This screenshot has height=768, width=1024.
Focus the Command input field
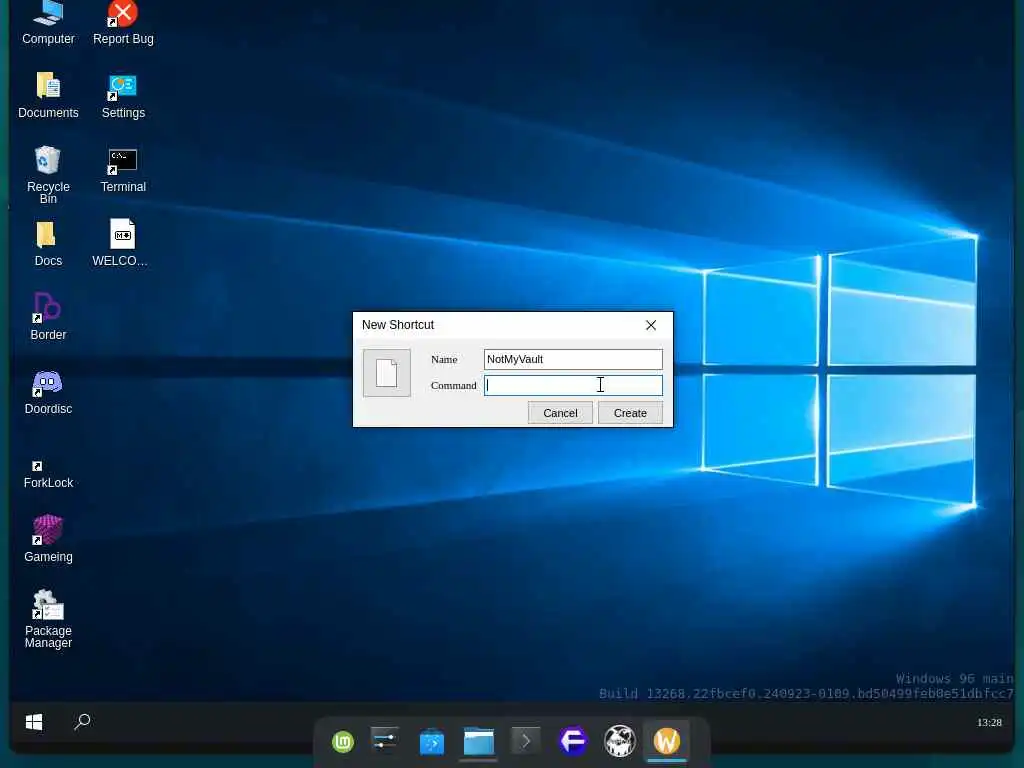click(x=573, y=385)
